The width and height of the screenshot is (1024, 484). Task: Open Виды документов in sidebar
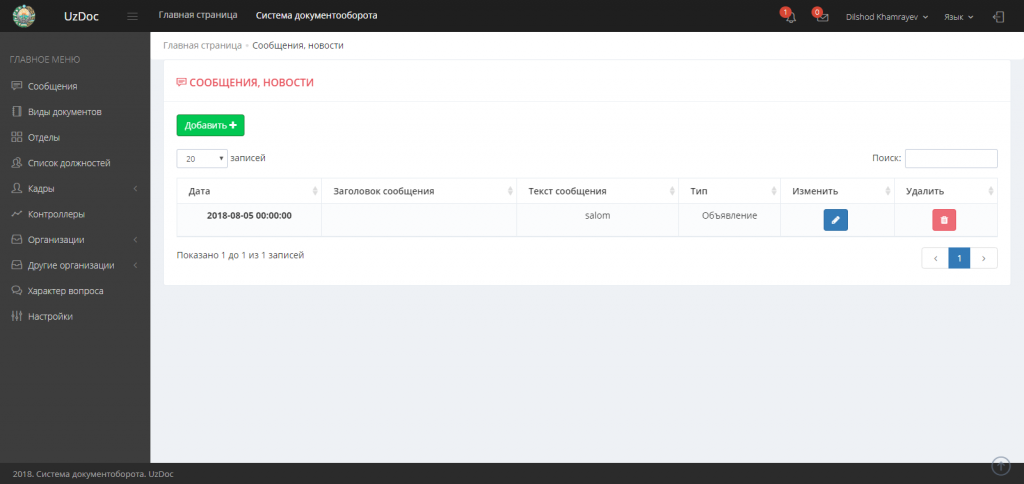coord(64,112)
